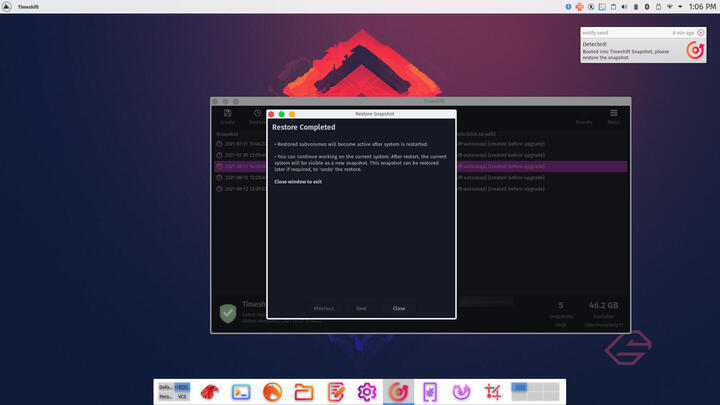
Task: Click the lock-shaped tray icon
Action: 658,7
